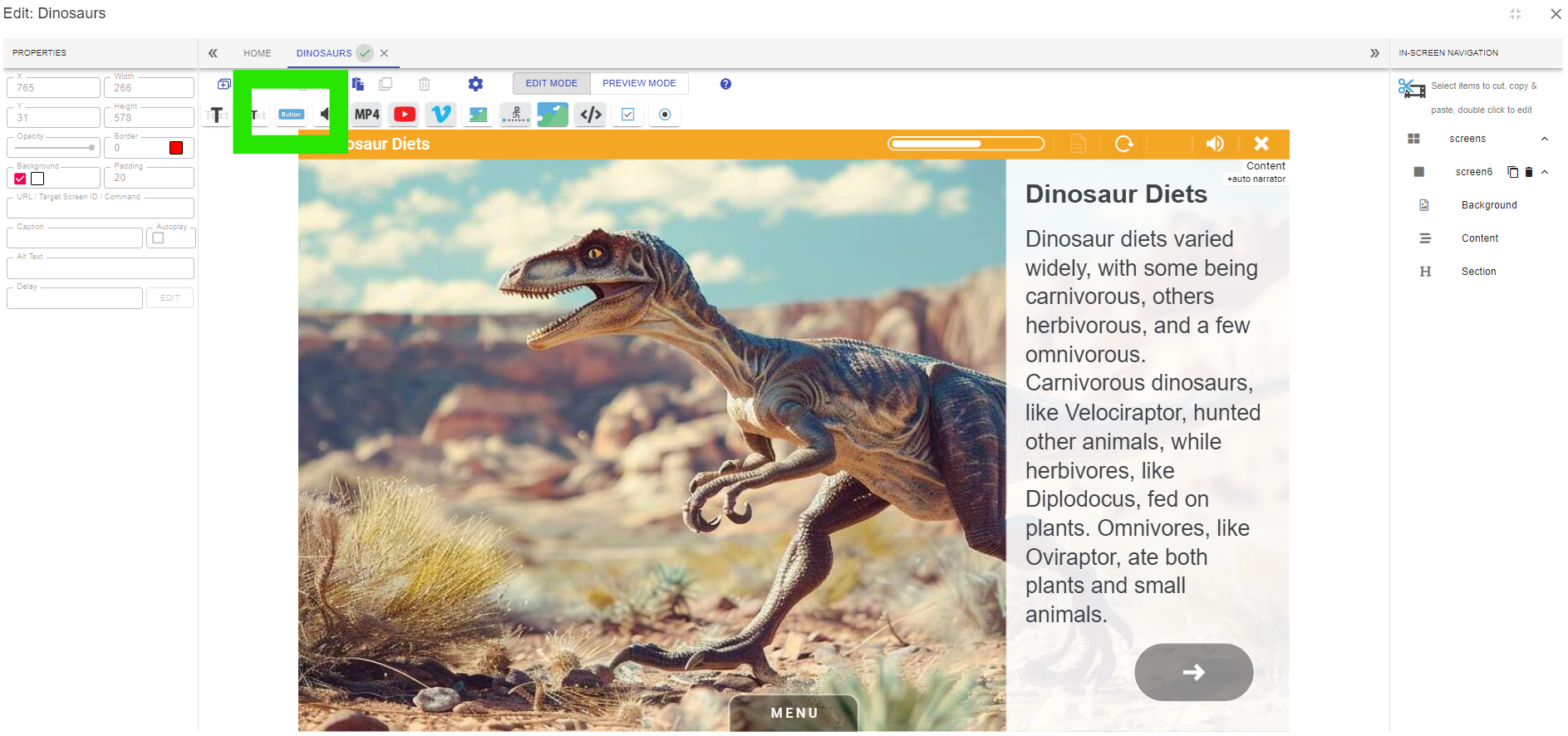Image resolution: width=1568 pixels, height=736 pixels.
Task: Toggle the red Background checkbox
Action: coord(20,179)
